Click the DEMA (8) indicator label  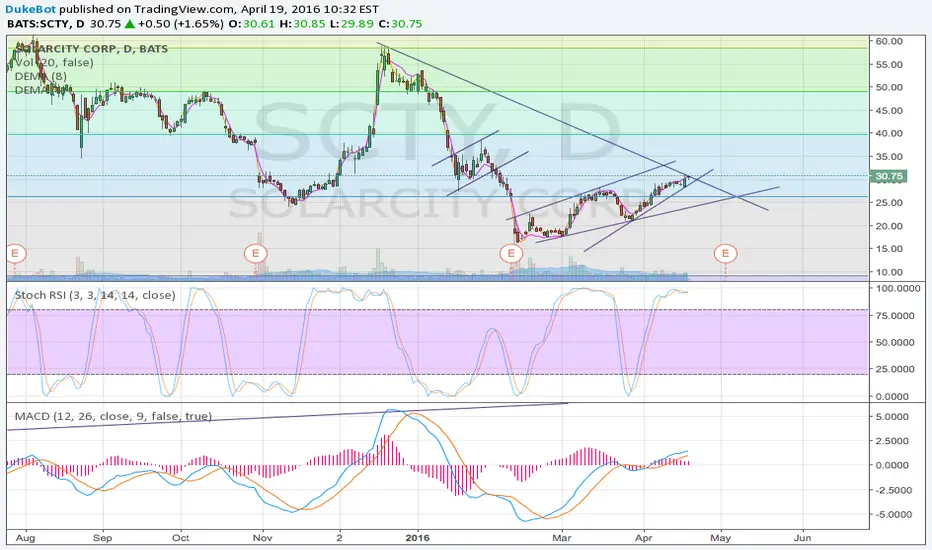pos(40,76)
